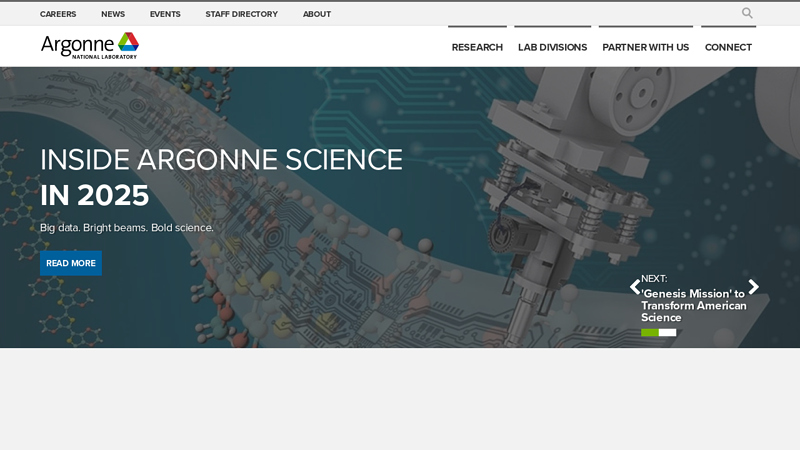This screenshot has height=450, width=800.
Task: Select the green first slide indicator
Action: pyautogui.click(x=650, y=333)
